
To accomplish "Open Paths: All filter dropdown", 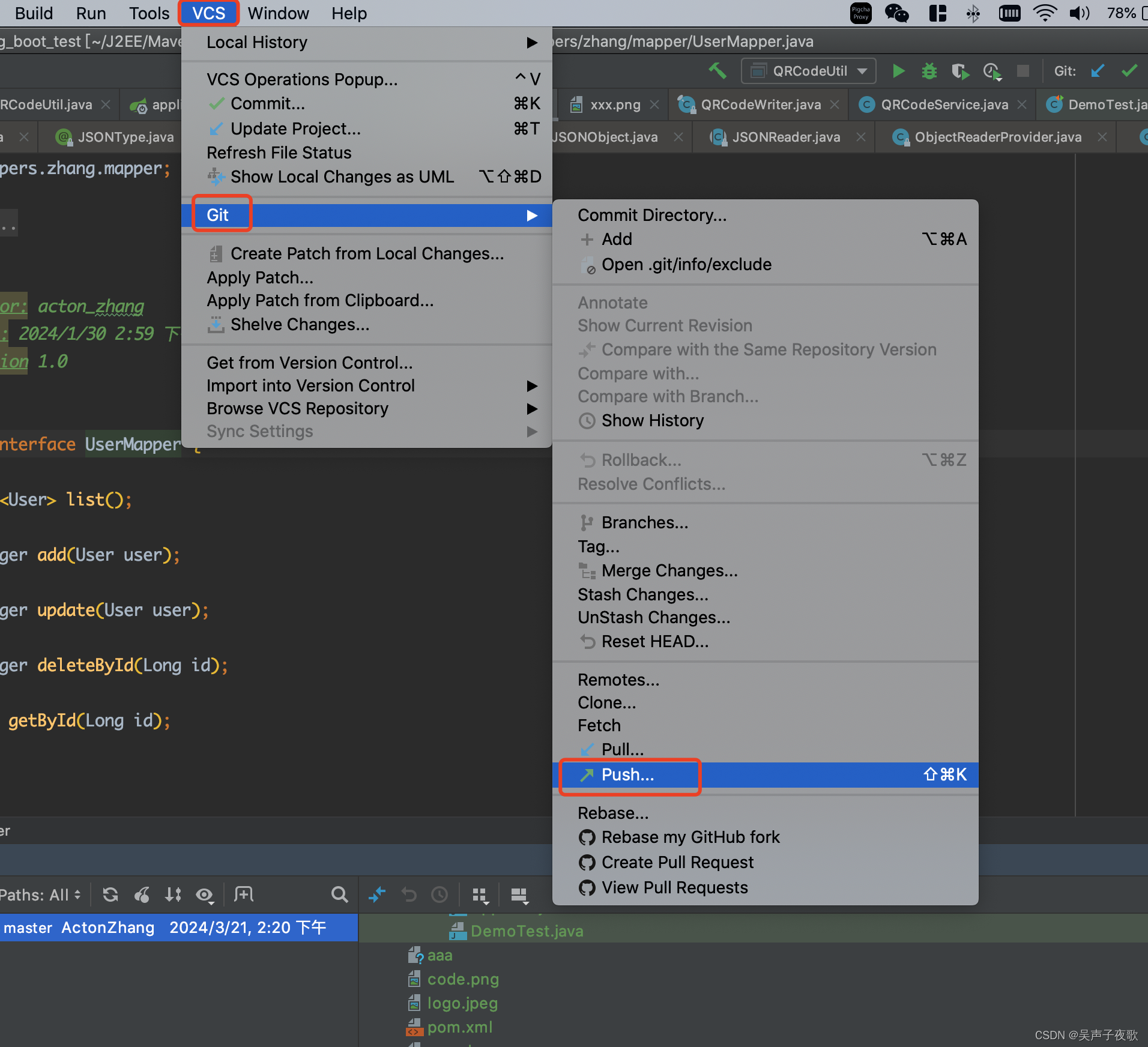I will tap(41, 895).
